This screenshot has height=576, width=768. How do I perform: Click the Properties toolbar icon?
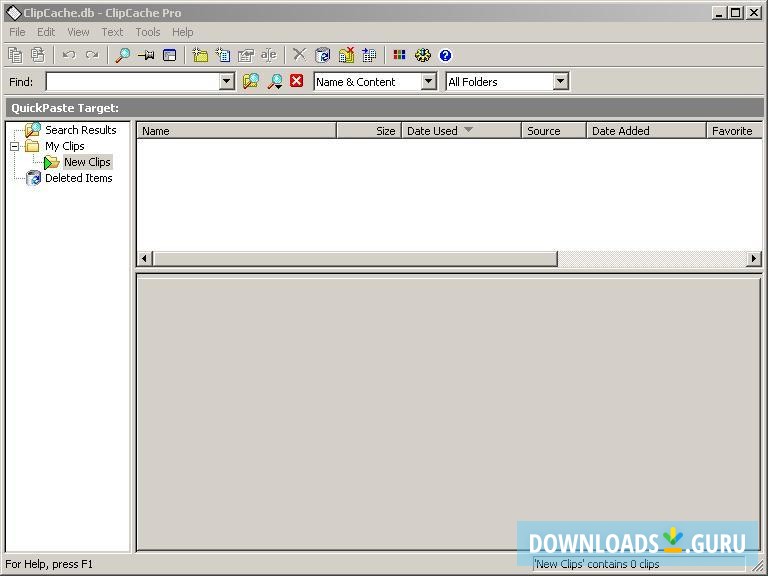click(246, 55)
